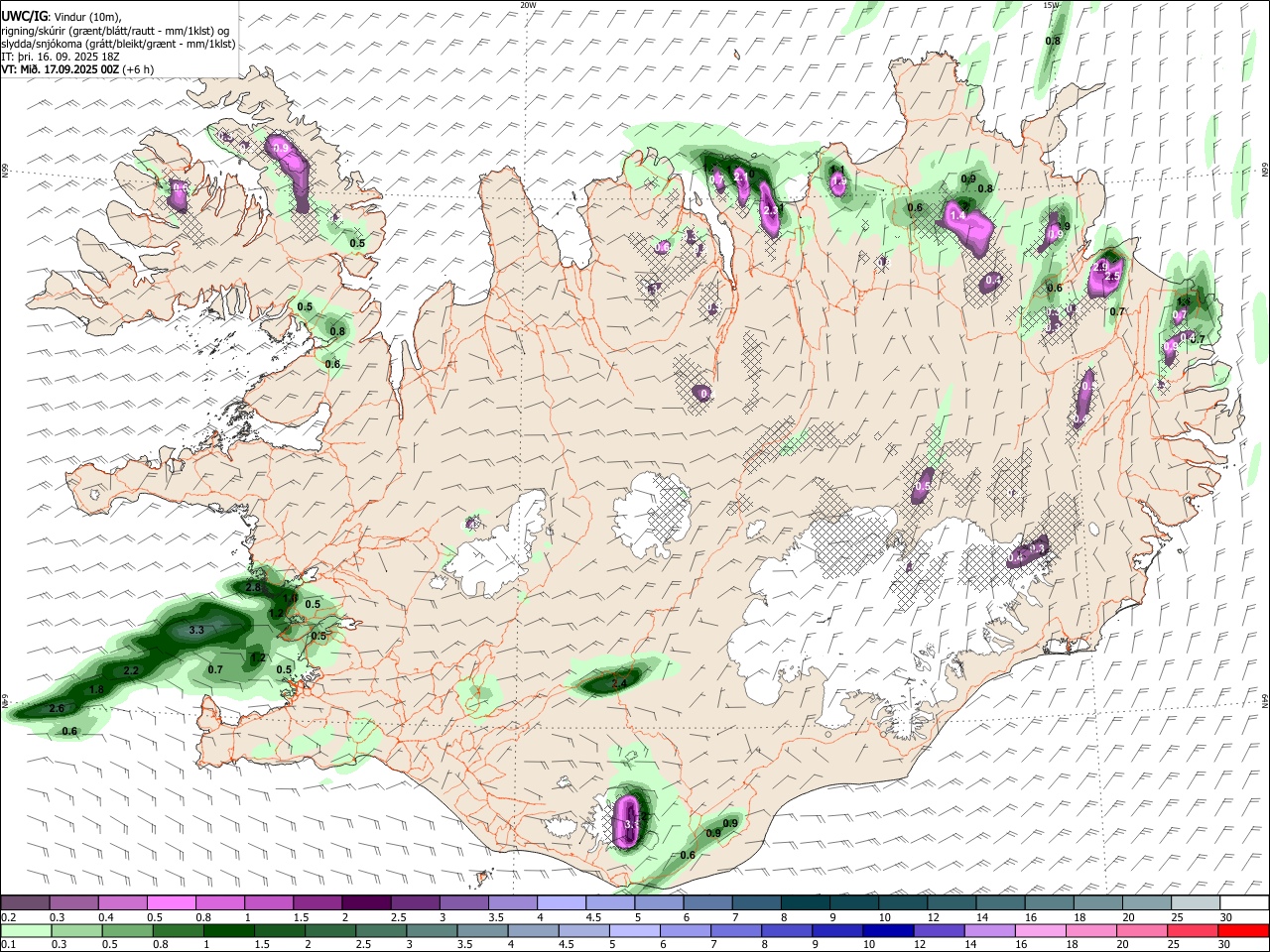Click the 0.7 value inside dark green rain patch

point(215,669)
